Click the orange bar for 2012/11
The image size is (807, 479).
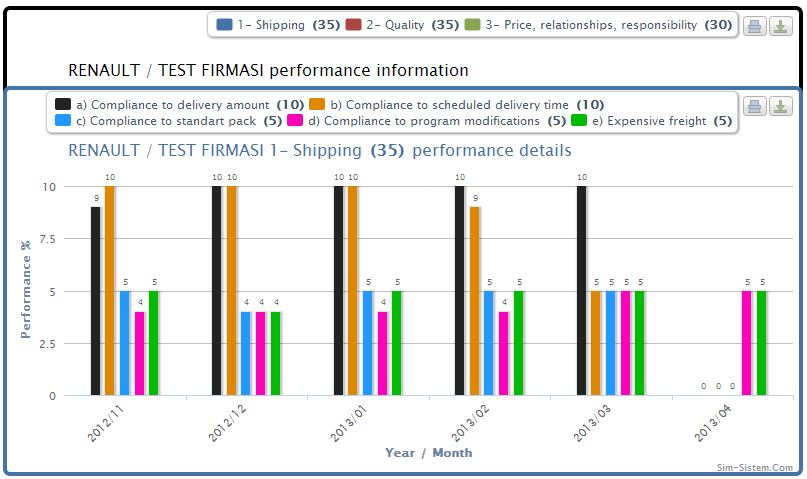tap(110, 291)
